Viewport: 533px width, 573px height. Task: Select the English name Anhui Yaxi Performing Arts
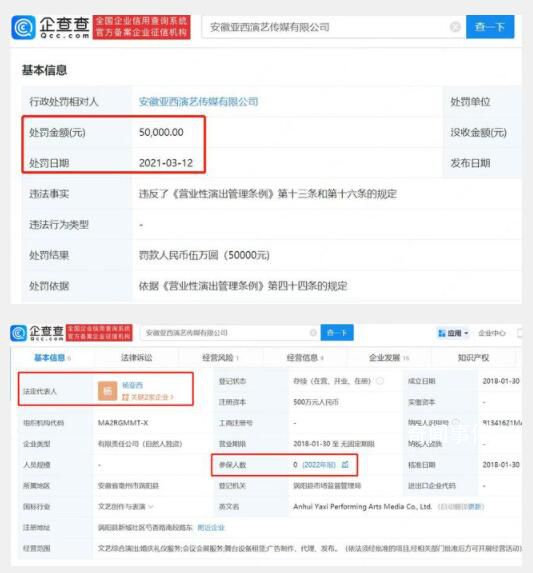[362, 506]
